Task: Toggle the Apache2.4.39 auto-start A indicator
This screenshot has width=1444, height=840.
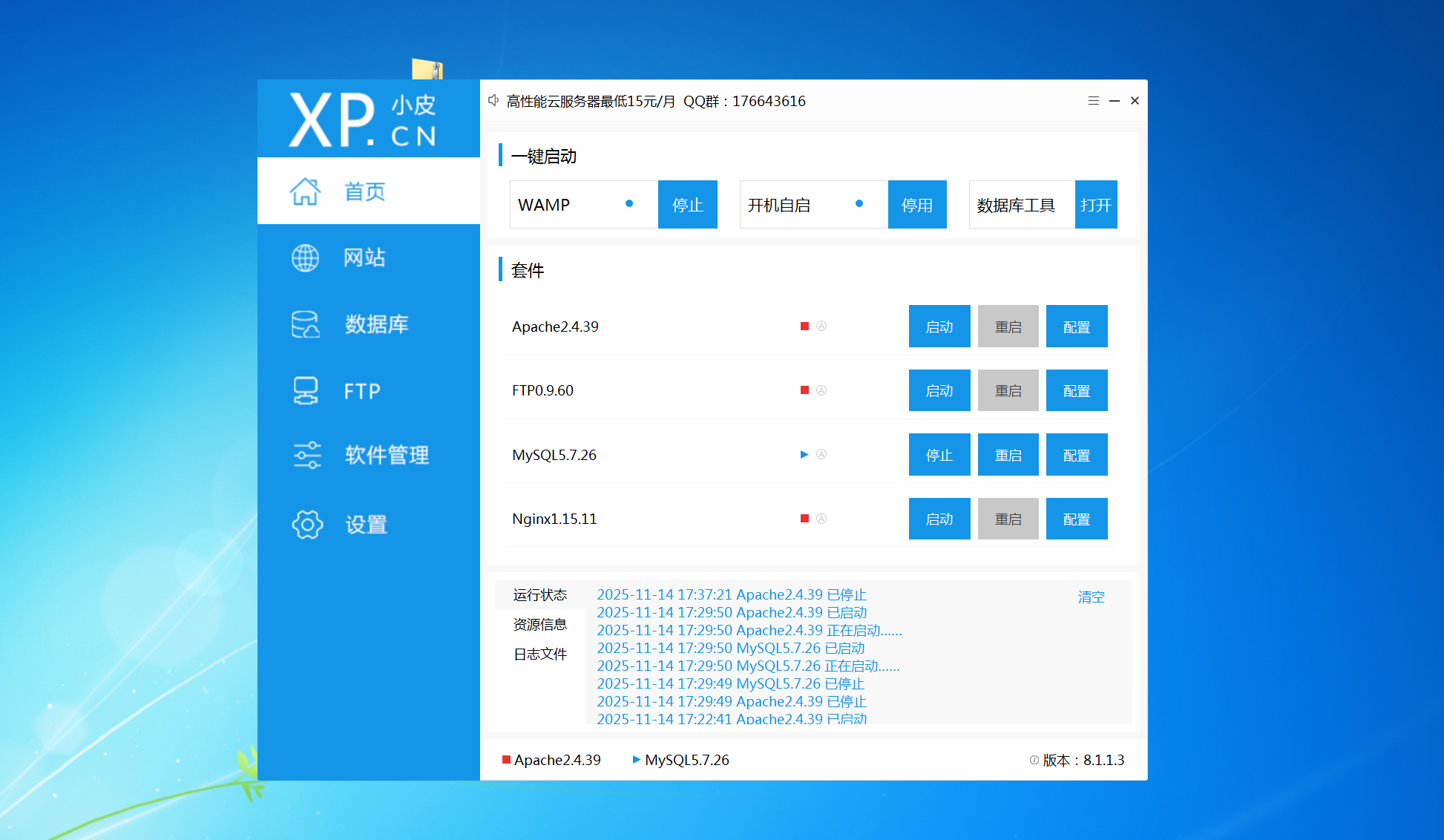Action: click(821, 326)
